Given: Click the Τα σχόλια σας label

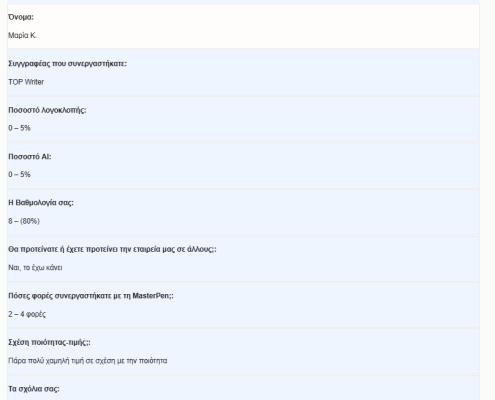Looking at the screenshot, I should coord(34,389).
